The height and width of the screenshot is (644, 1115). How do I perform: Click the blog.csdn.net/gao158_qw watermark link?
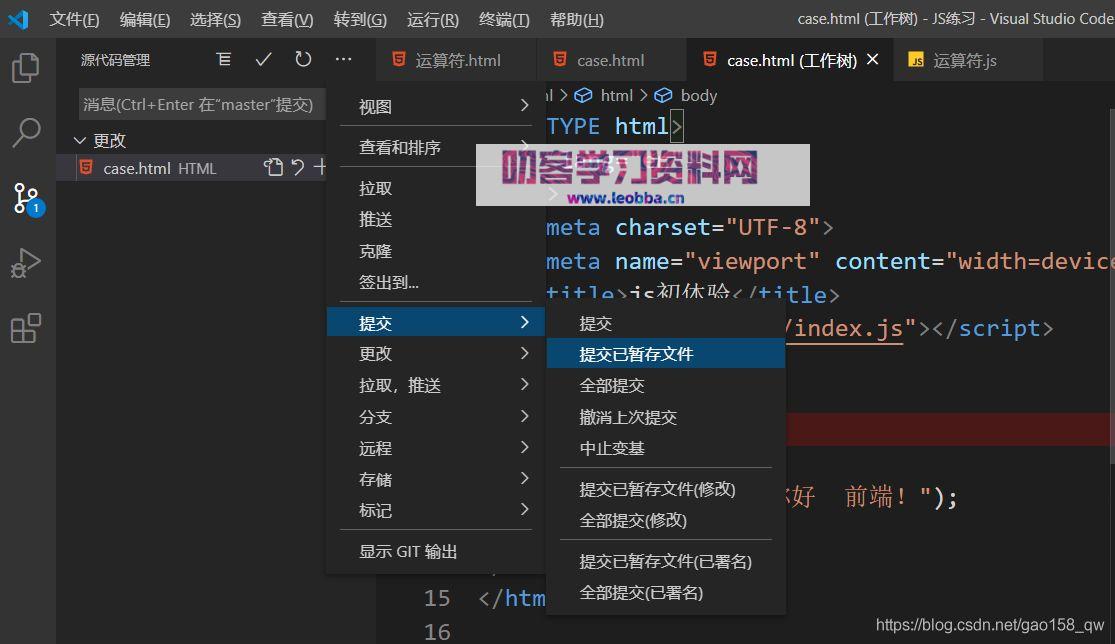click(x=988, y=624)
